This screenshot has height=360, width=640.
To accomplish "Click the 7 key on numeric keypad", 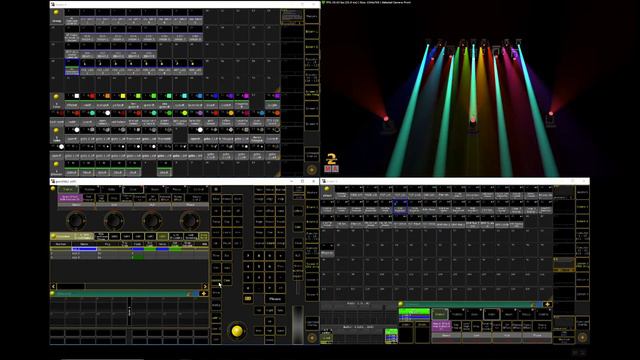I will [248, 256].
